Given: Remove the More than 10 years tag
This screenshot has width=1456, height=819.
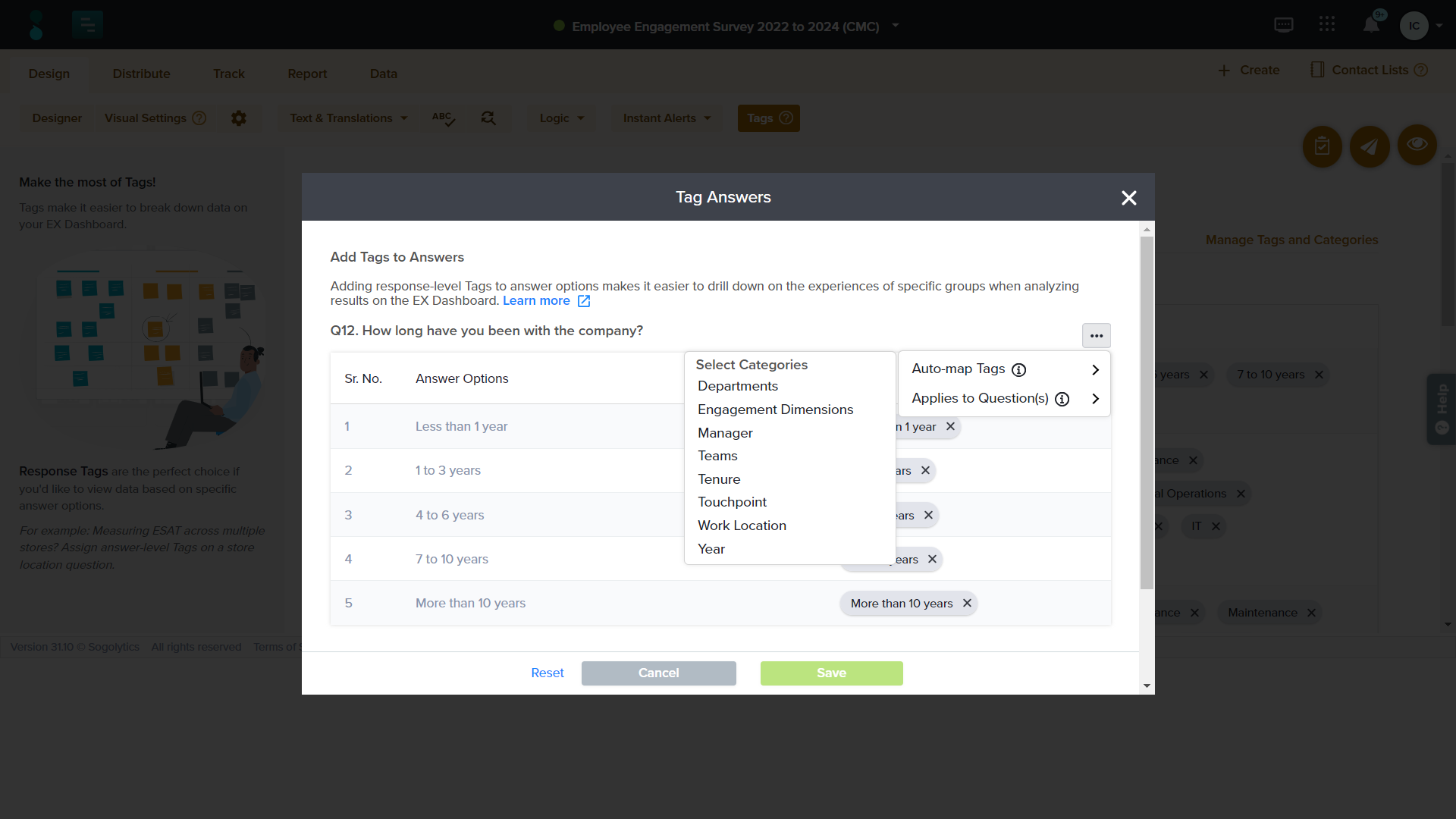Looking at the screenshot, I should click(x=967, y=604).
